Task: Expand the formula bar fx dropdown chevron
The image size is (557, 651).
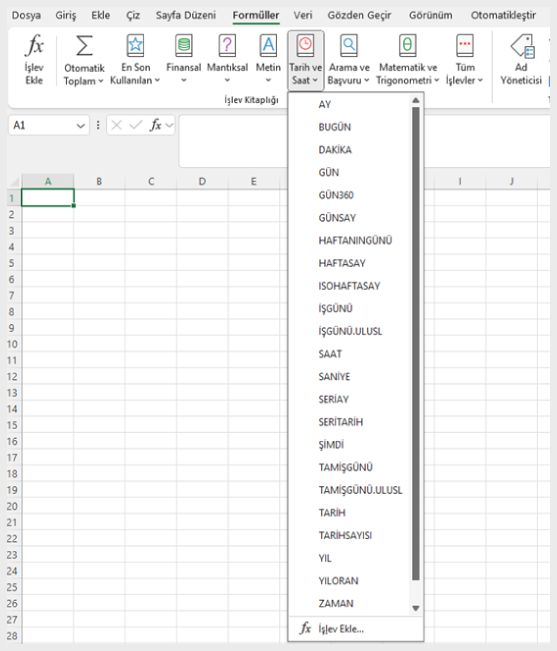Action: [x=169, y=125]
